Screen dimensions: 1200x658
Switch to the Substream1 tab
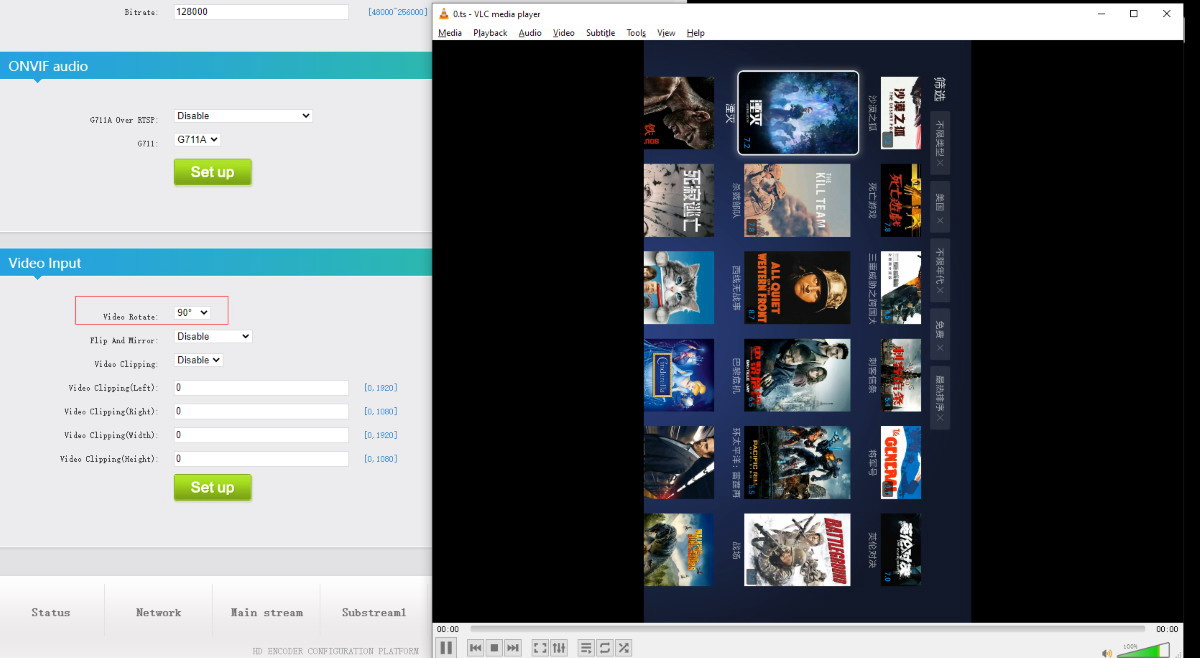click(374, 612)
